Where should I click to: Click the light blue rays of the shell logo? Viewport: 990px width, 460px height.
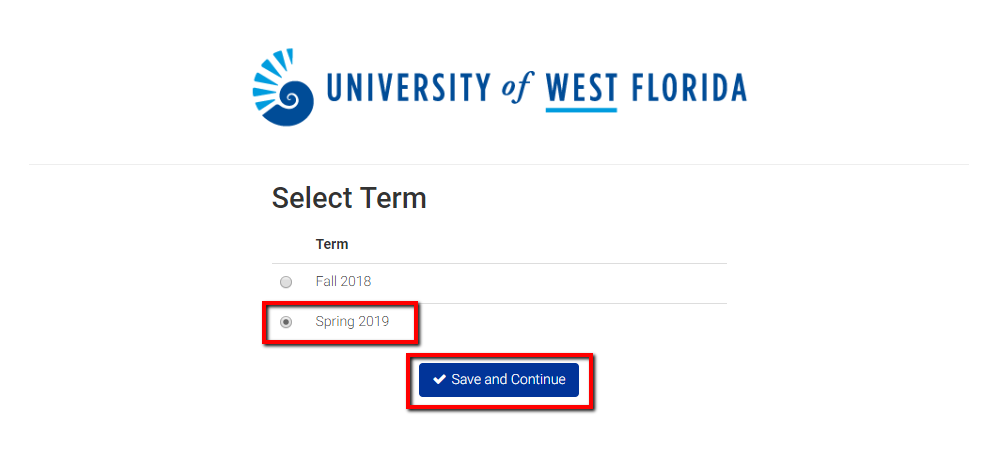pyautogui.click(x=271, y=76)
